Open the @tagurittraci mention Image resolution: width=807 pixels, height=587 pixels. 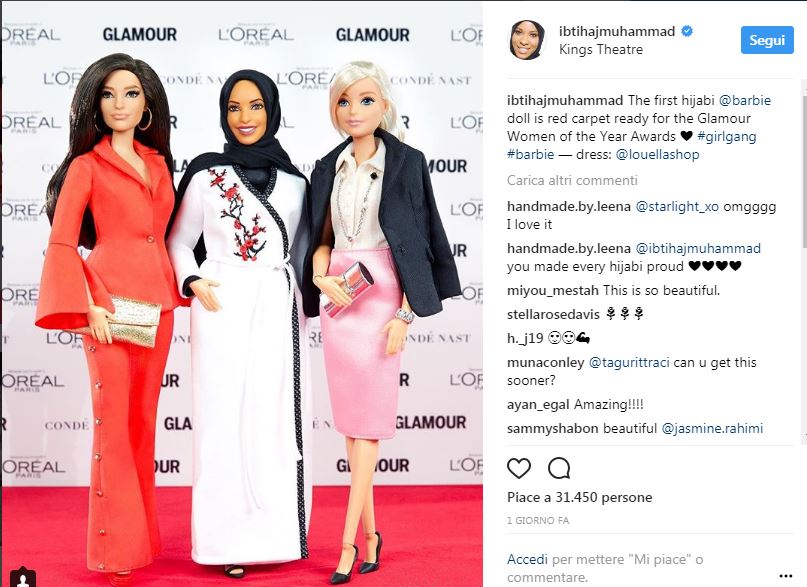tap(629, 362)
